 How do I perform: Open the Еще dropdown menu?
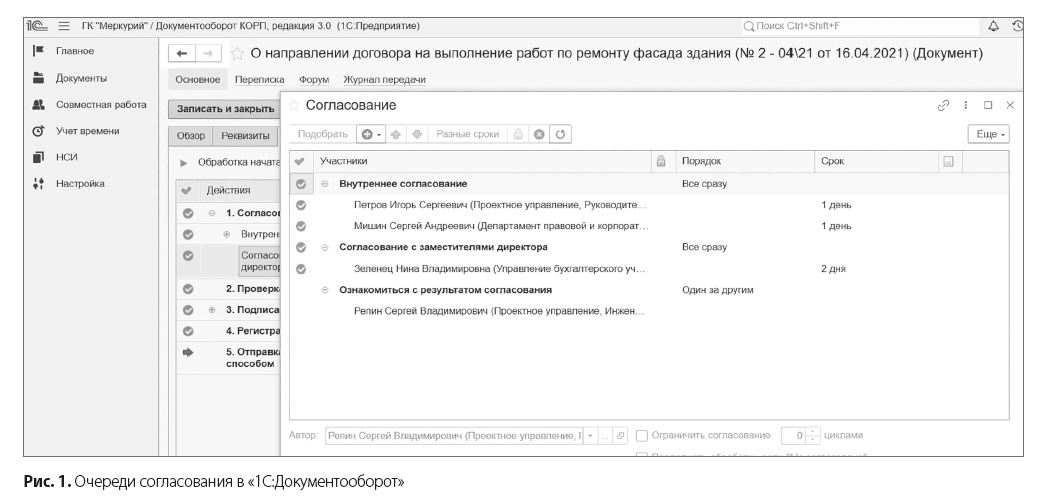[x=989, y=134]
